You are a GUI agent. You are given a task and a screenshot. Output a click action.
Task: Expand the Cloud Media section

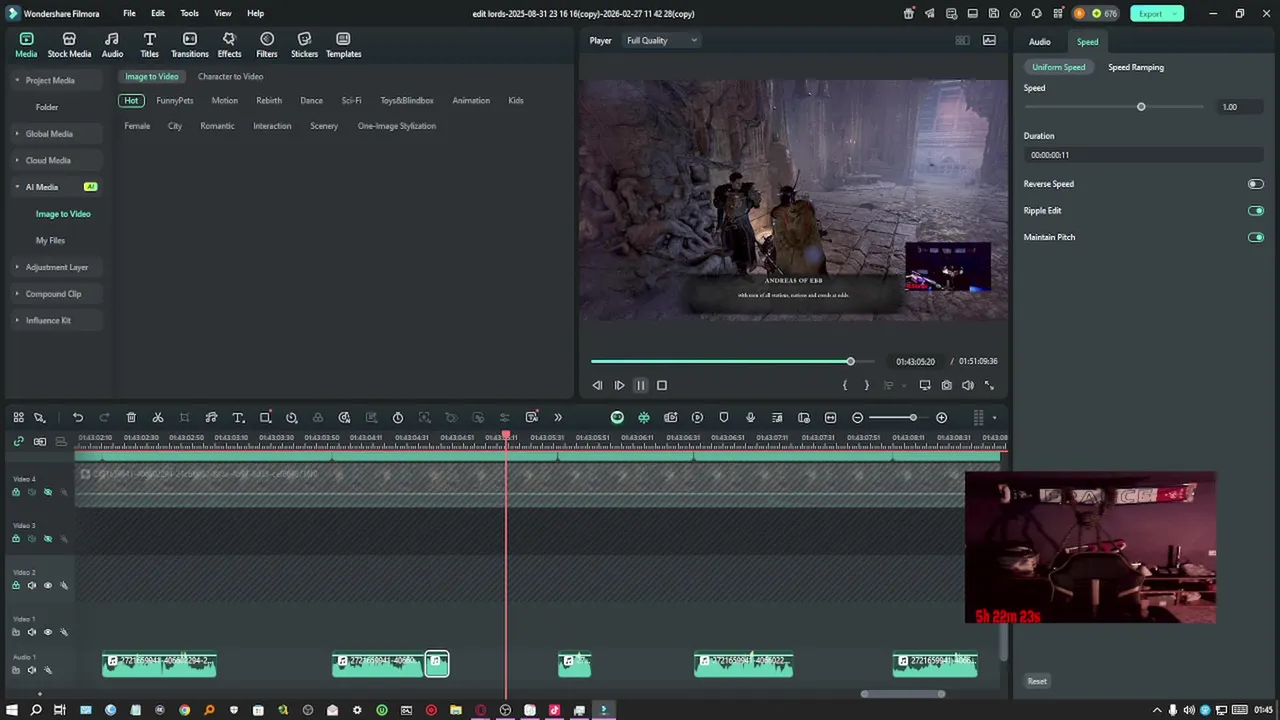pyautogui.click(x=17, y=160)
